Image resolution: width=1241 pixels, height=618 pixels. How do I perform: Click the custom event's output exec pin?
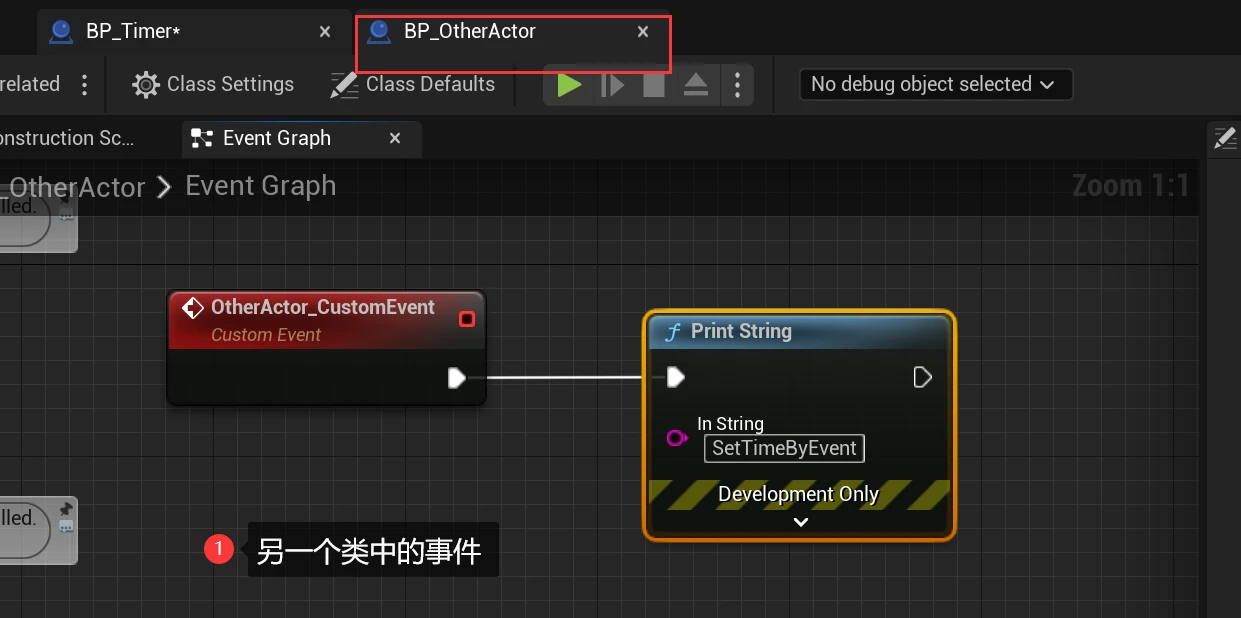coord(456,377)
